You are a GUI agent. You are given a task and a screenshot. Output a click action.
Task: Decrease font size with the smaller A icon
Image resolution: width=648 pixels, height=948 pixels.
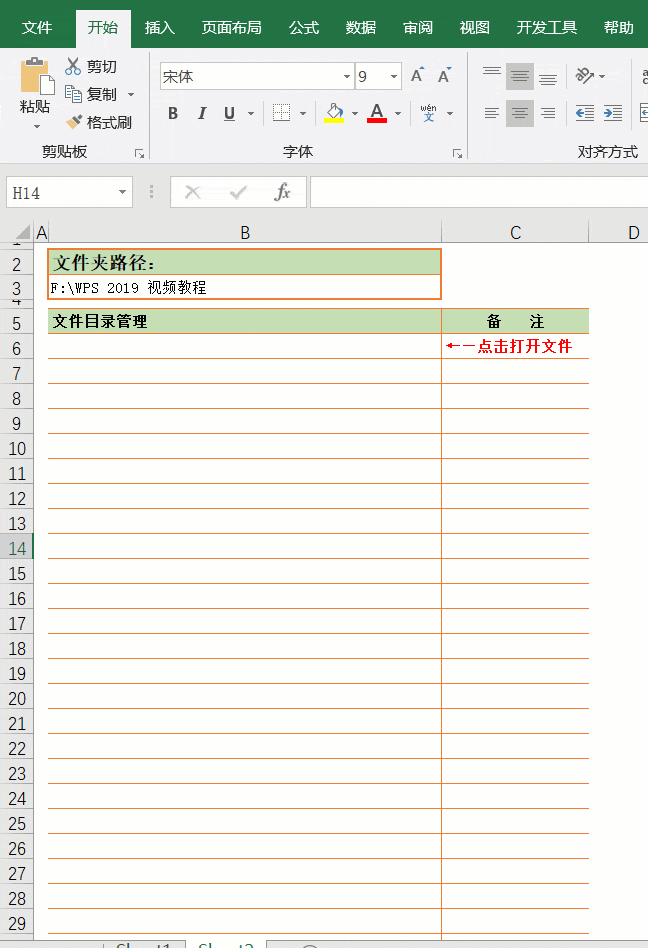point(444,76)
